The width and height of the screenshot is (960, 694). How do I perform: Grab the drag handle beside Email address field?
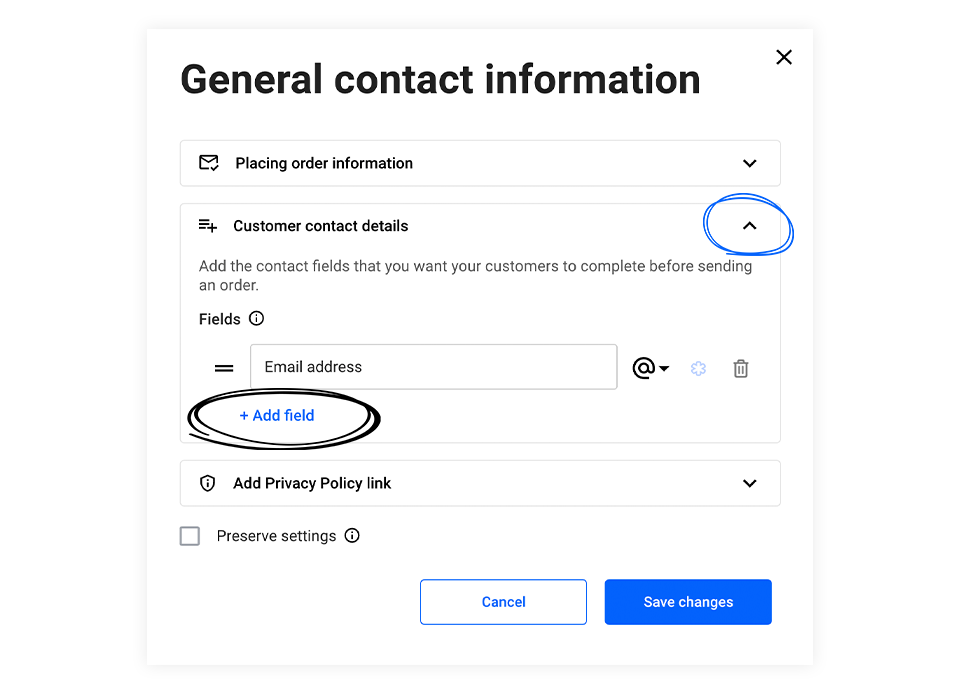pyautogui.click(x=224, y=367)
